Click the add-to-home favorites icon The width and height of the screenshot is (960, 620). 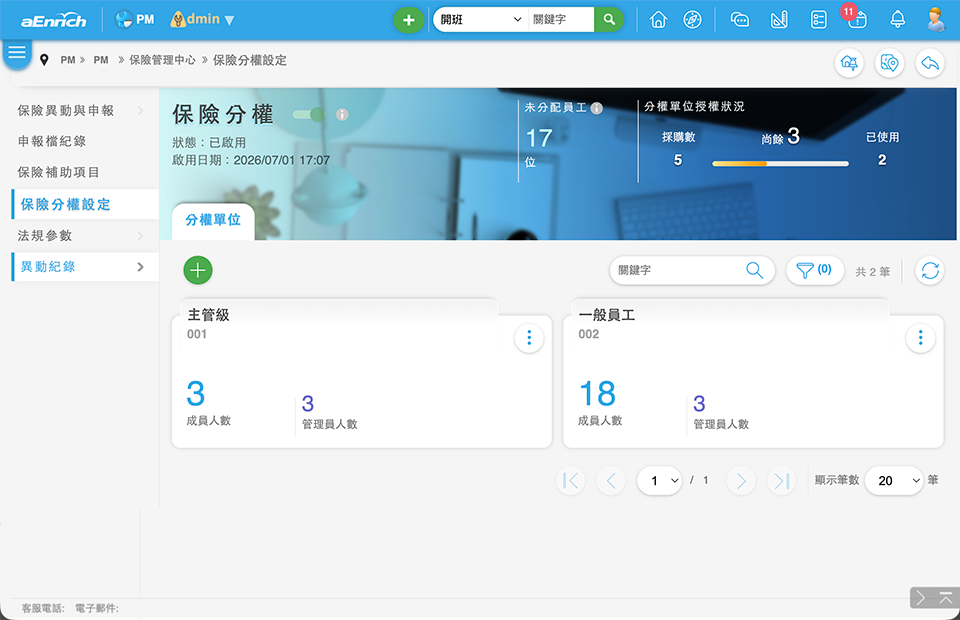(849, 63)
